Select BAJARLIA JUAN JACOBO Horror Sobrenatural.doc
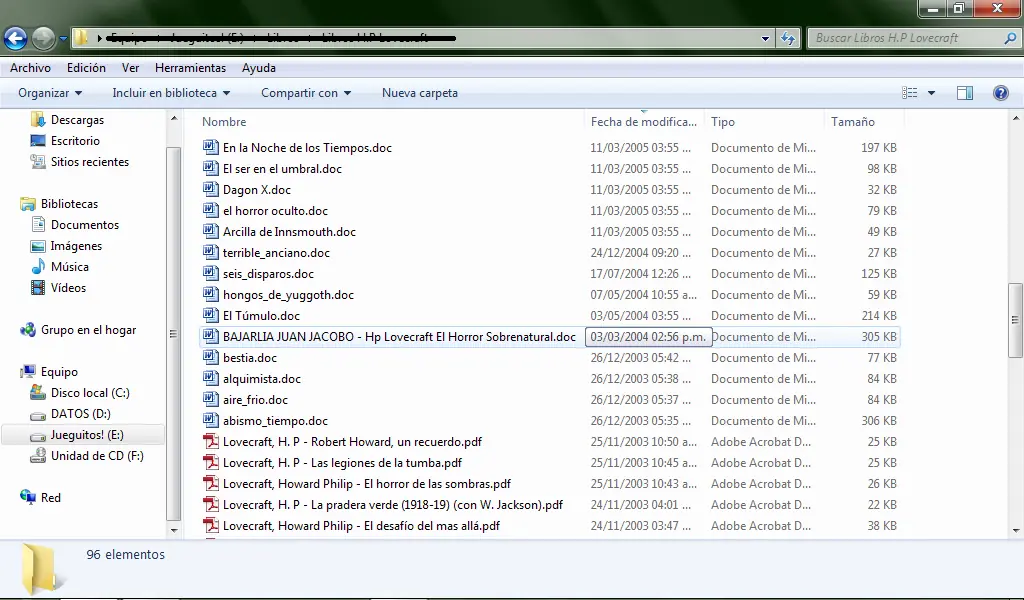This screenshot has width=1024, height=600. pos(399,337)
